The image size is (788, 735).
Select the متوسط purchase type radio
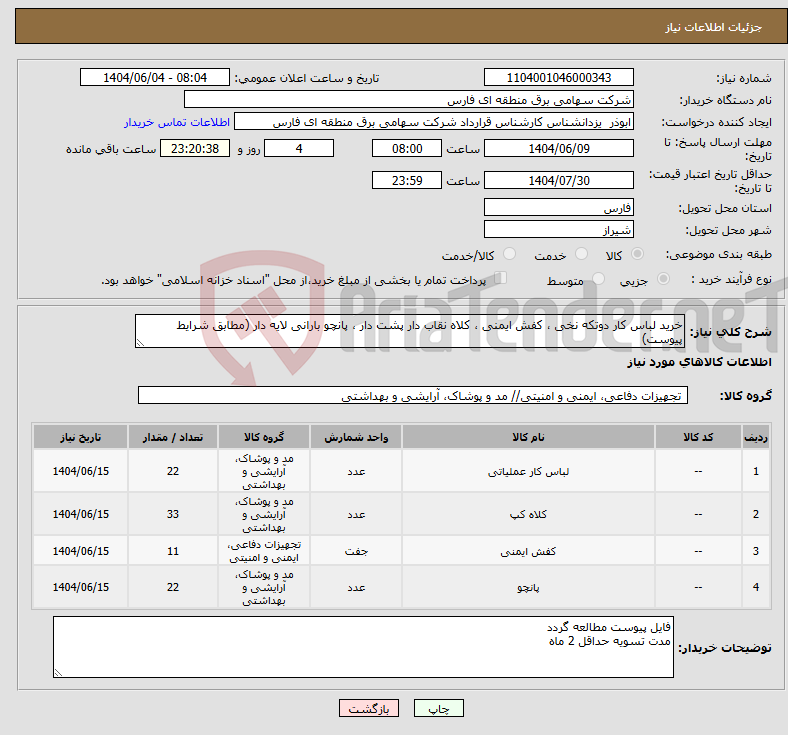pyautogui.click(x=598, y=279)
